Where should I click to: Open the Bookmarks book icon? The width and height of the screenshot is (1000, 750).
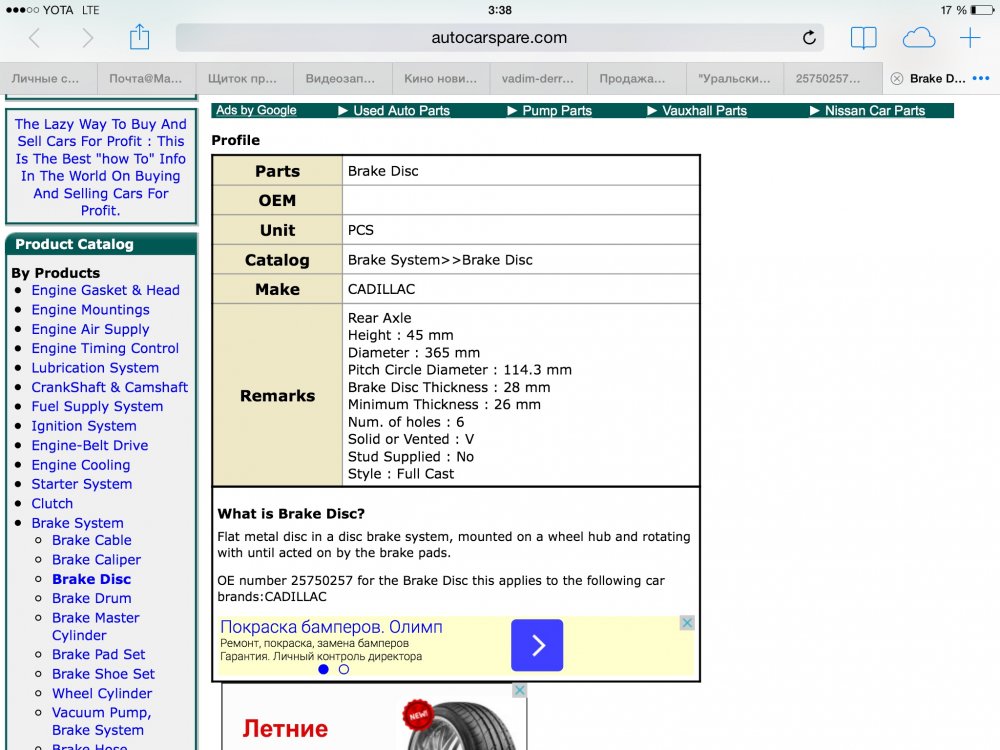click(863, 38)
